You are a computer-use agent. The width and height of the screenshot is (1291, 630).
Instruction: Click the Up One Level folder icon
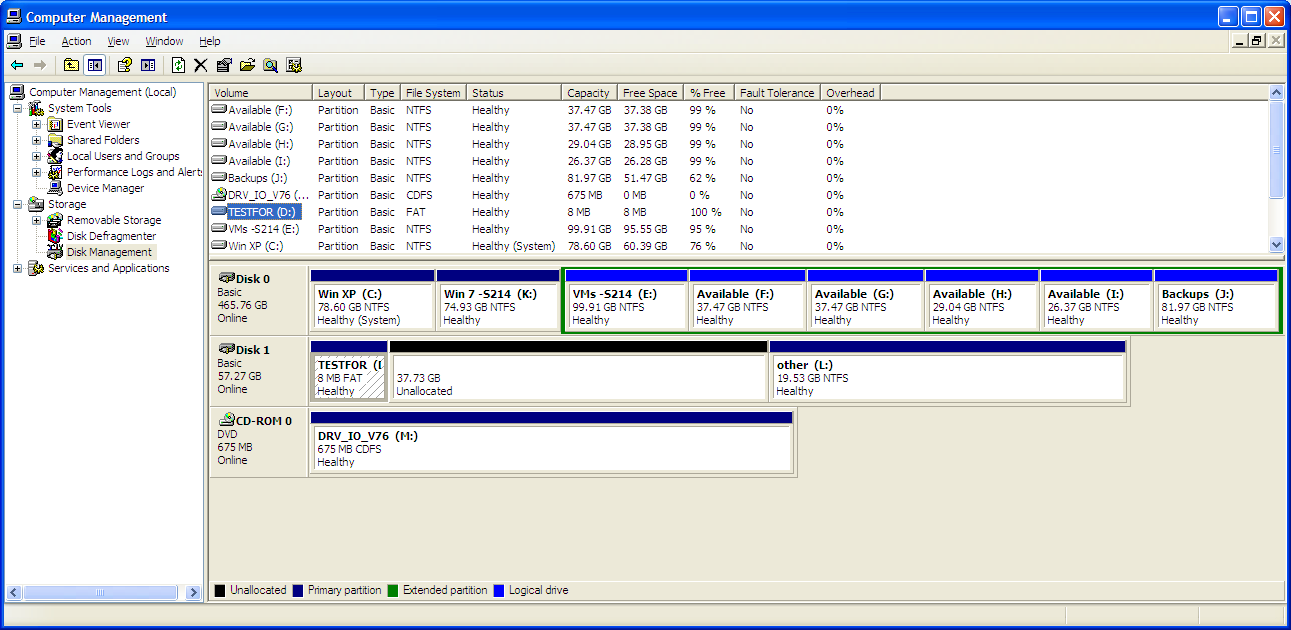coord(71,65)
